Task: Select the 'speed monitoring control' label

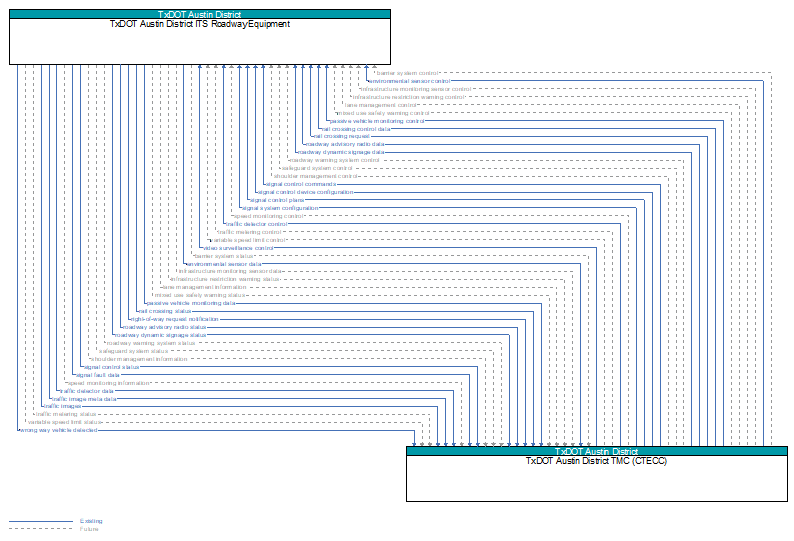Action: click(x=268, y=216)
